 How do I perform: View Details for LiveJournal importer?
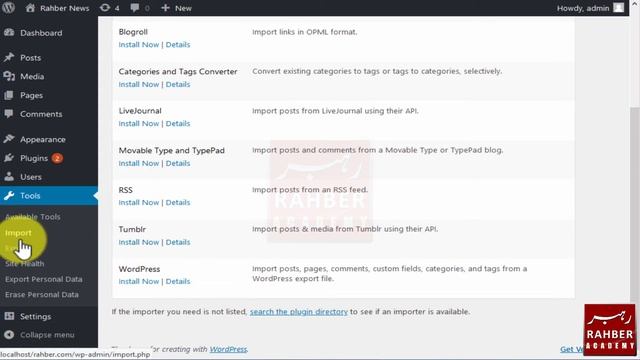(178, 123)
